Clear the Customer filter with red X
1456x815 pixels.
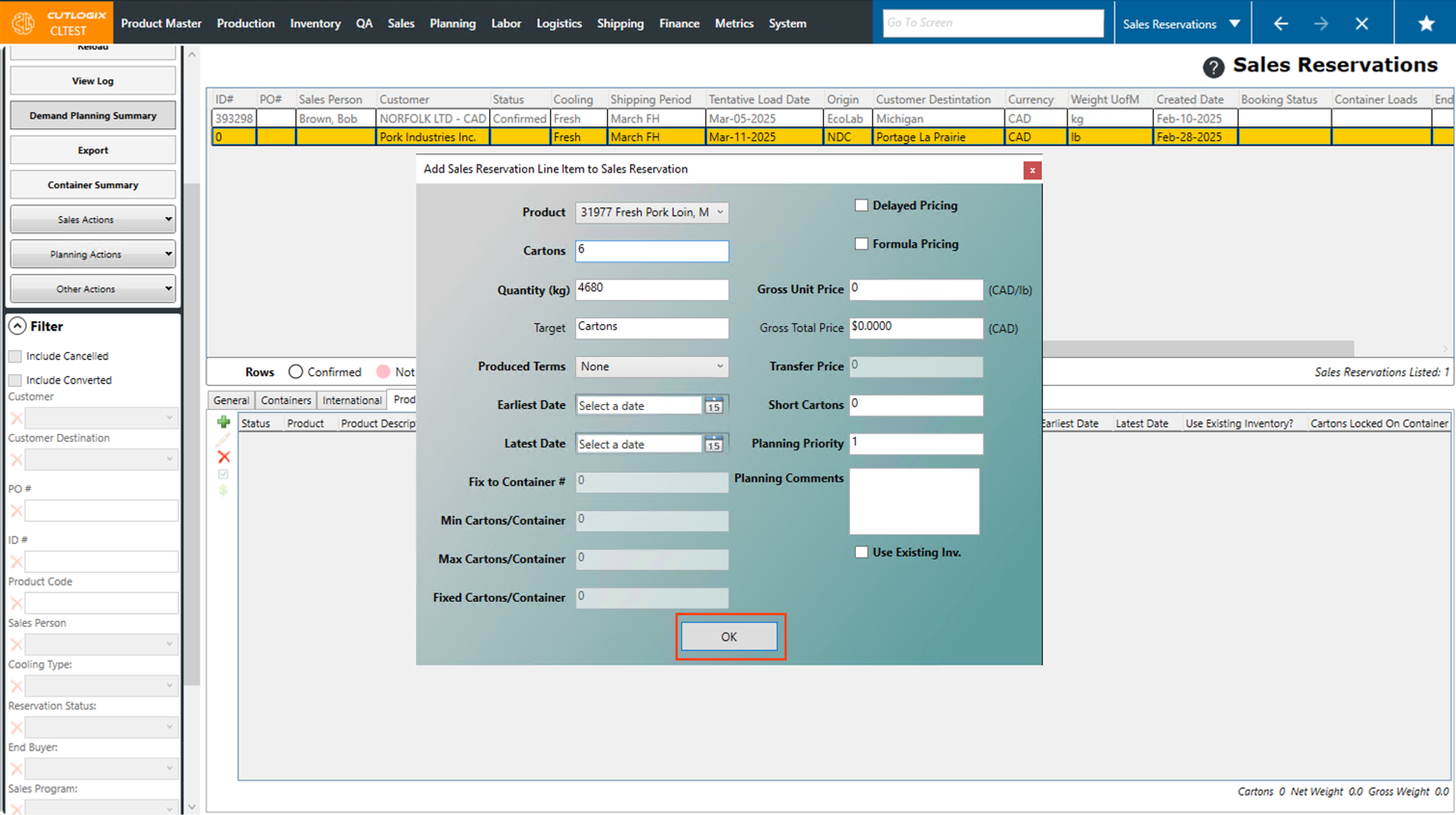click(16, 419)
